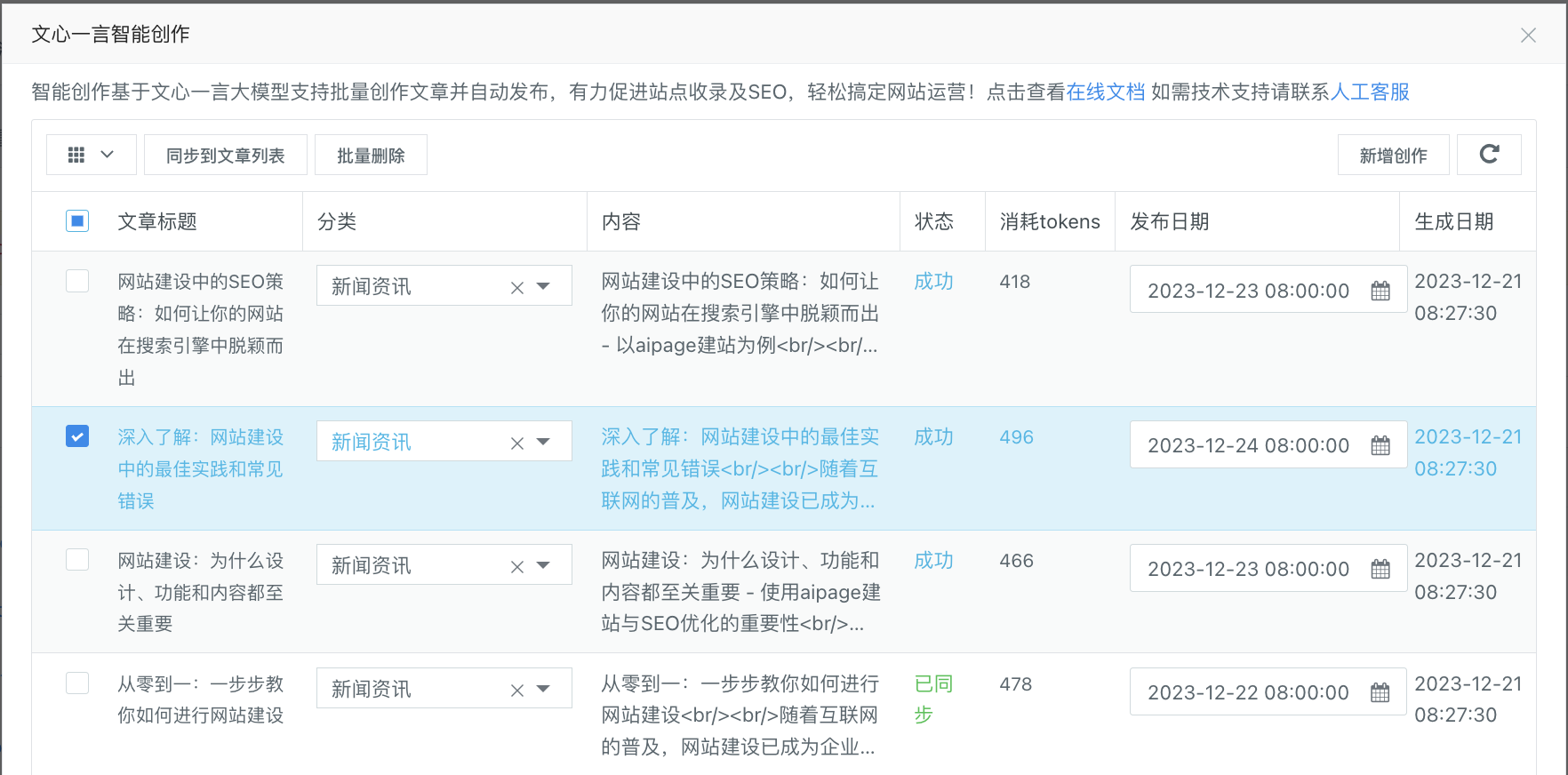
Task: Open calendar for 2023-12-24 publish date
Action: point(1380,445)
